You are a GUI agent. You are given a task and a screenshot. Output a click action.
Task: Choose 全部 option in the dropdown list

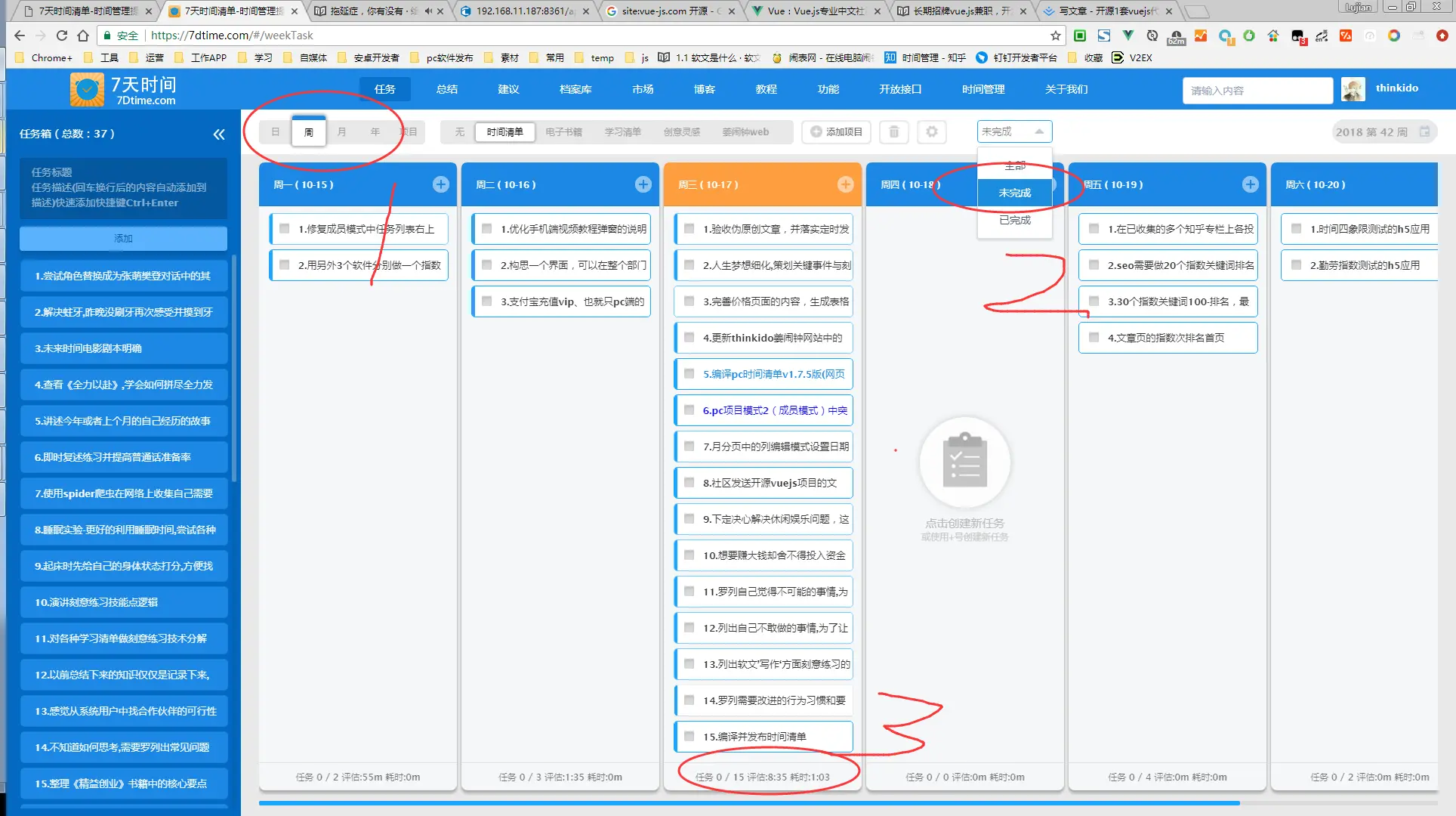click(x=1014, y=165)
